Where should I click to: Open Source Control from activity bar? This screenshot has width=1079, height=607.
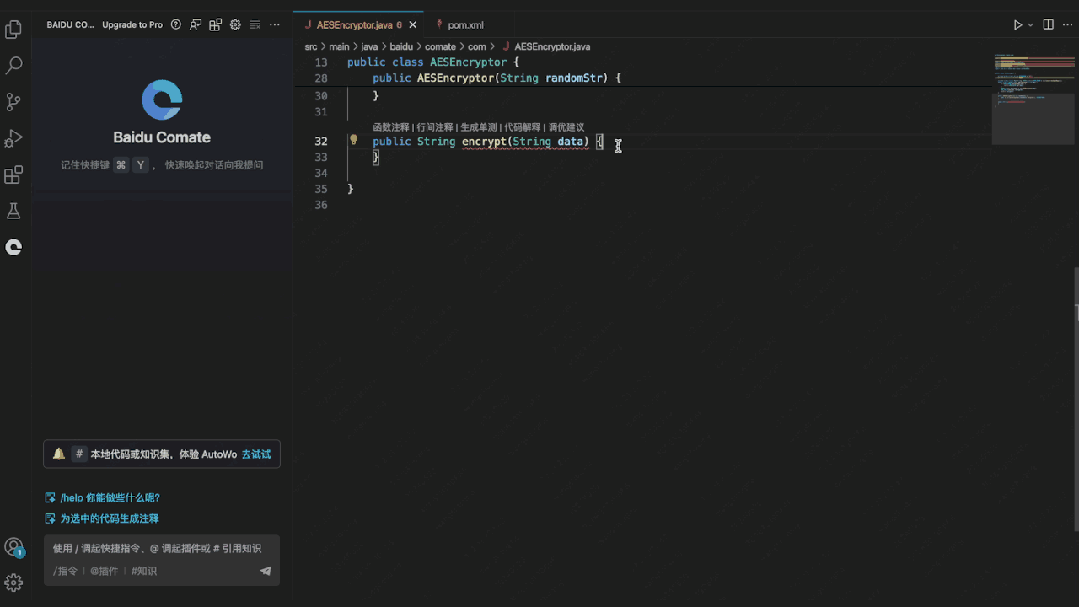point(13,101)
